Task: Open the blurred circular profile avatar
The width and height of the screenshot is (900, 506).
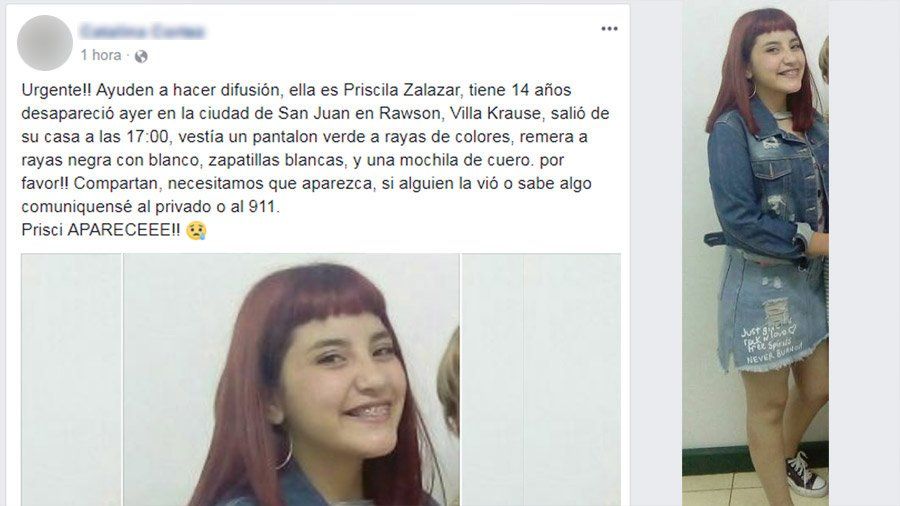Action: pos(45,43)
